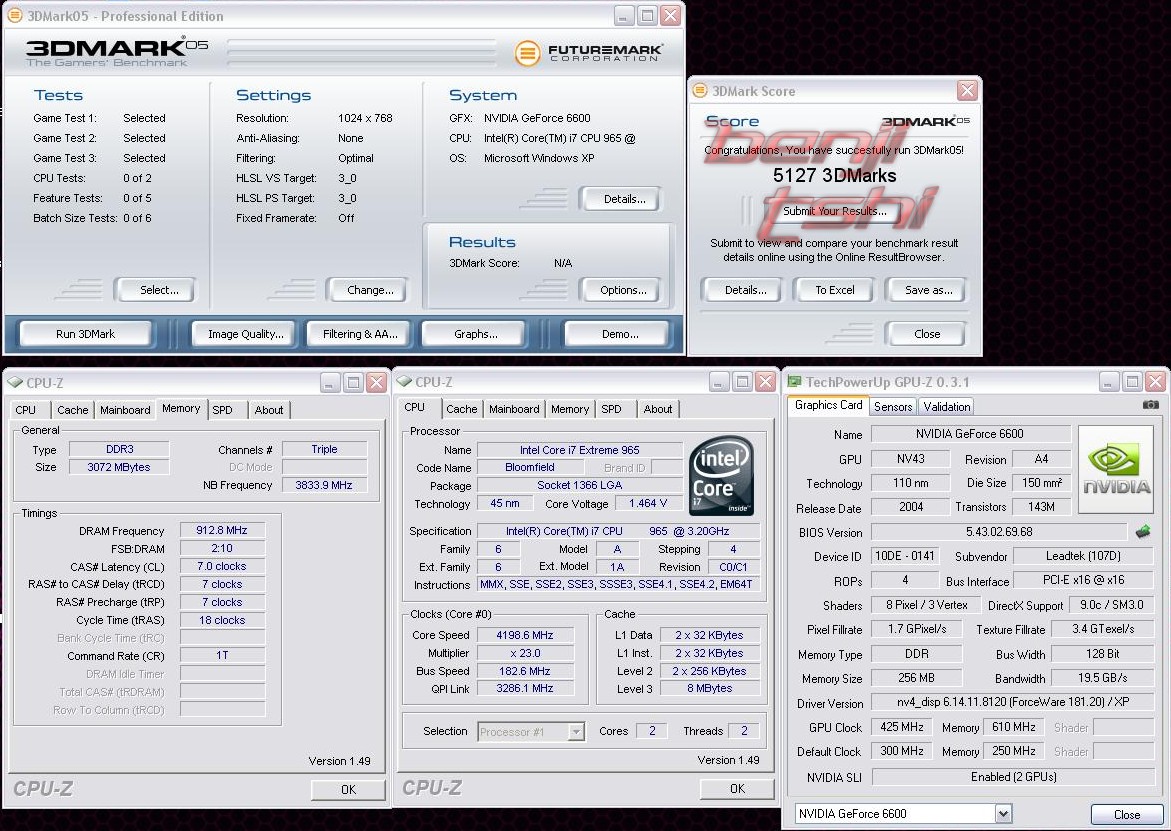Viewport: 1171px width, 831px height.
Task: Export score To Excel
Action: click(x=834, y=290)
